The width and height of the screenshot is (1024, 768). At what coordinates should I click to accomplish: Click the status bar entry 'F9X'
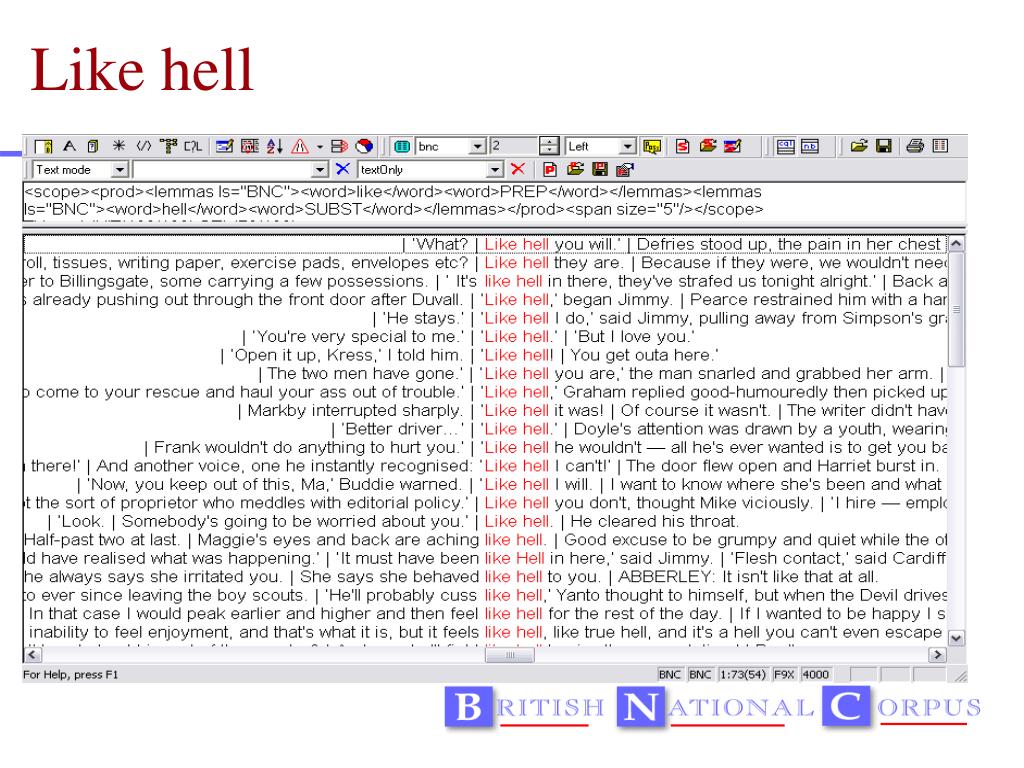[x=784, y=674]
